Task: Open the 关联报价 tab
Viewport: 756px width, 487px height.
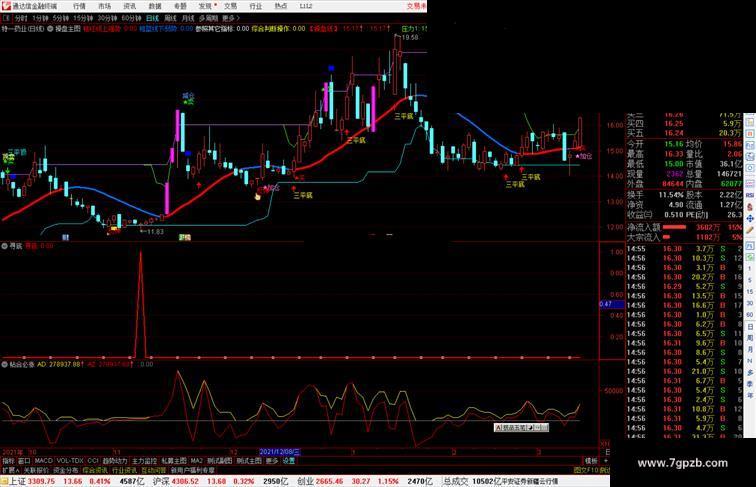Action: click(36, 470)
